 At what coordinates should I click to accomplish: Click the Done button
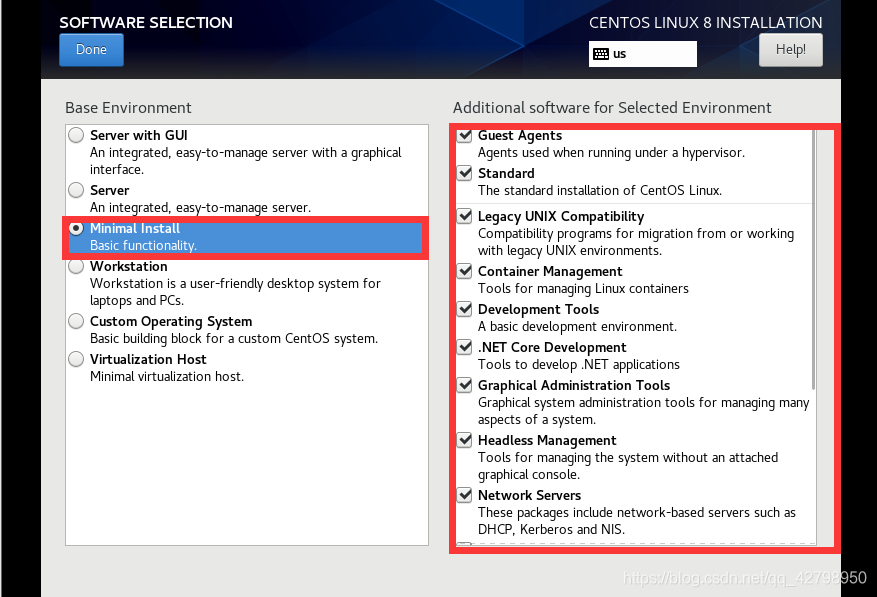[91, 50]
